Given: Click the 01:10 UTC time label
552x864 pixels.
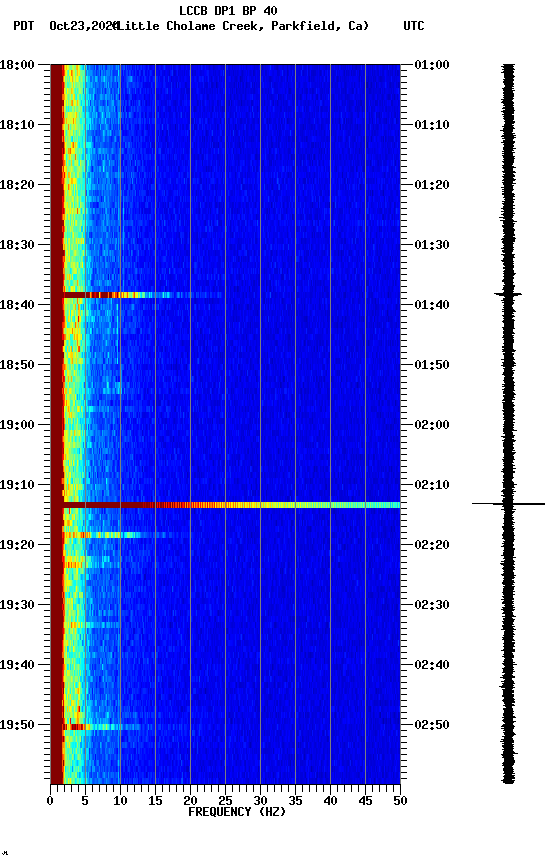Looking at the screenshot, I should pyautogui.click(x=432, y=125).
